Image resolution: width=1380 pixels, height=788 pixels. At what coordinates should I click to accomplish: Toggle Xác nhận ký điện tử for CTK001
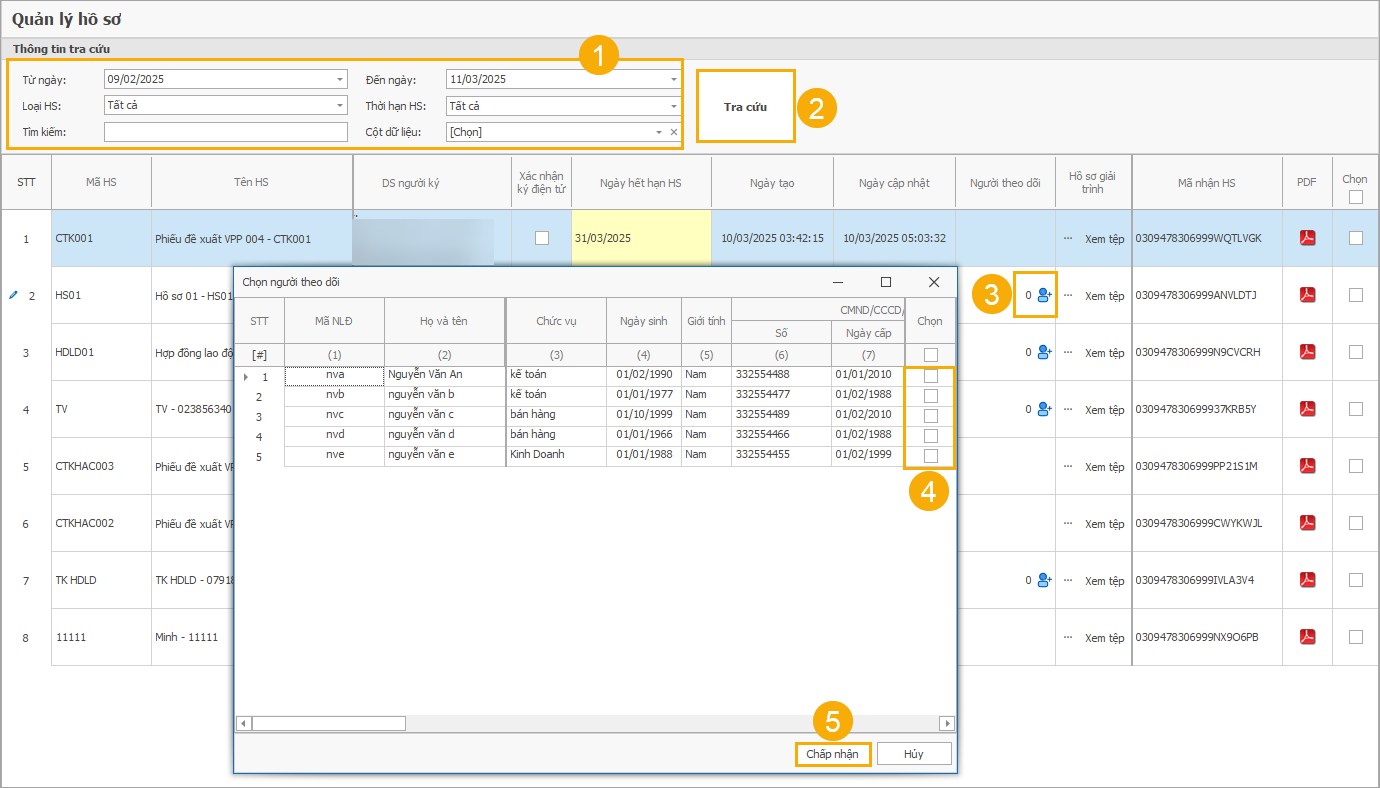[x=542, y=238]
